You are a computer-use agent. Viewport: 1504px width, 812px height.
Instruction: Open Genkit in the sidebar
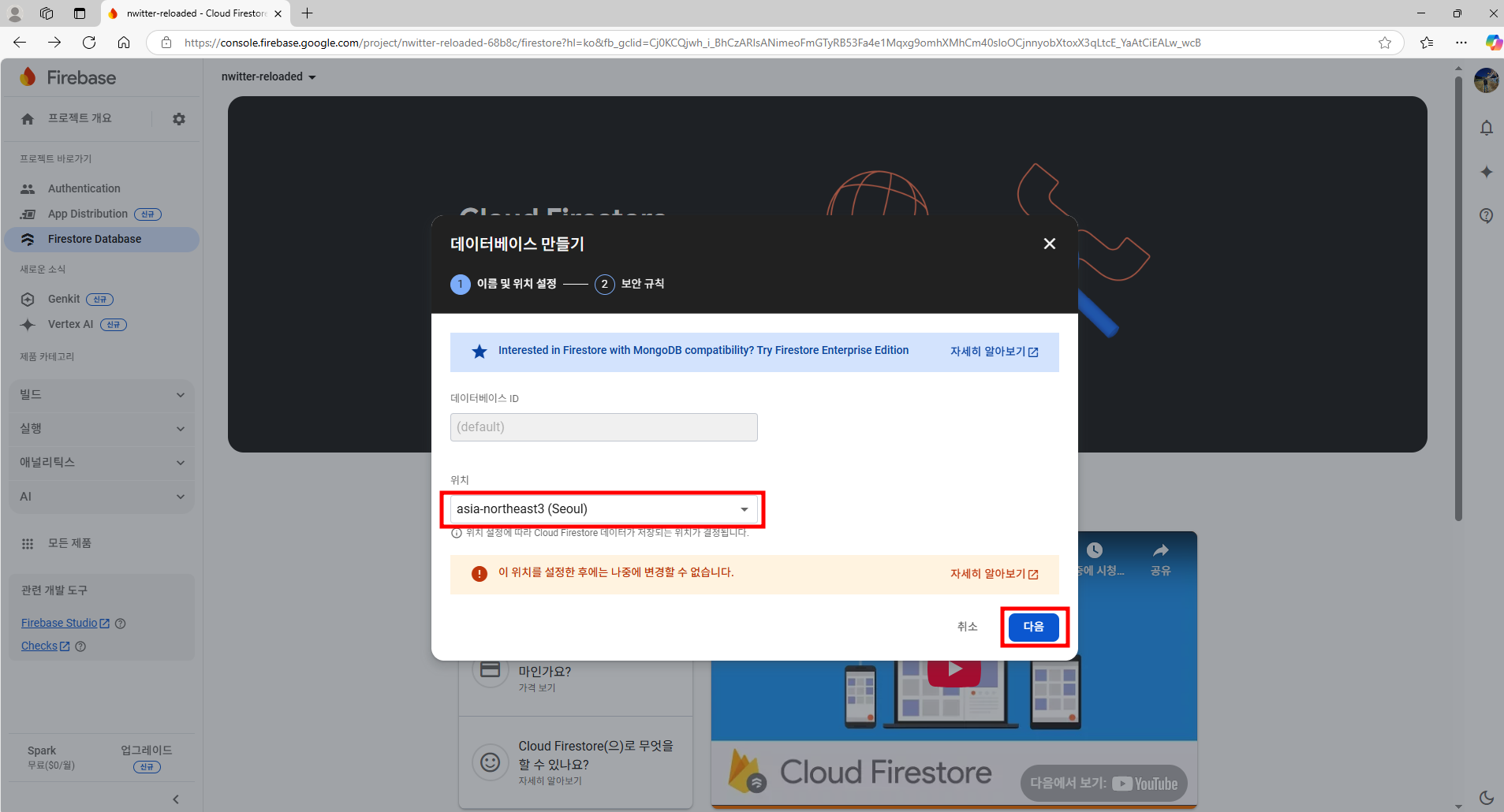pyautogui.click(x=64, y=299)
